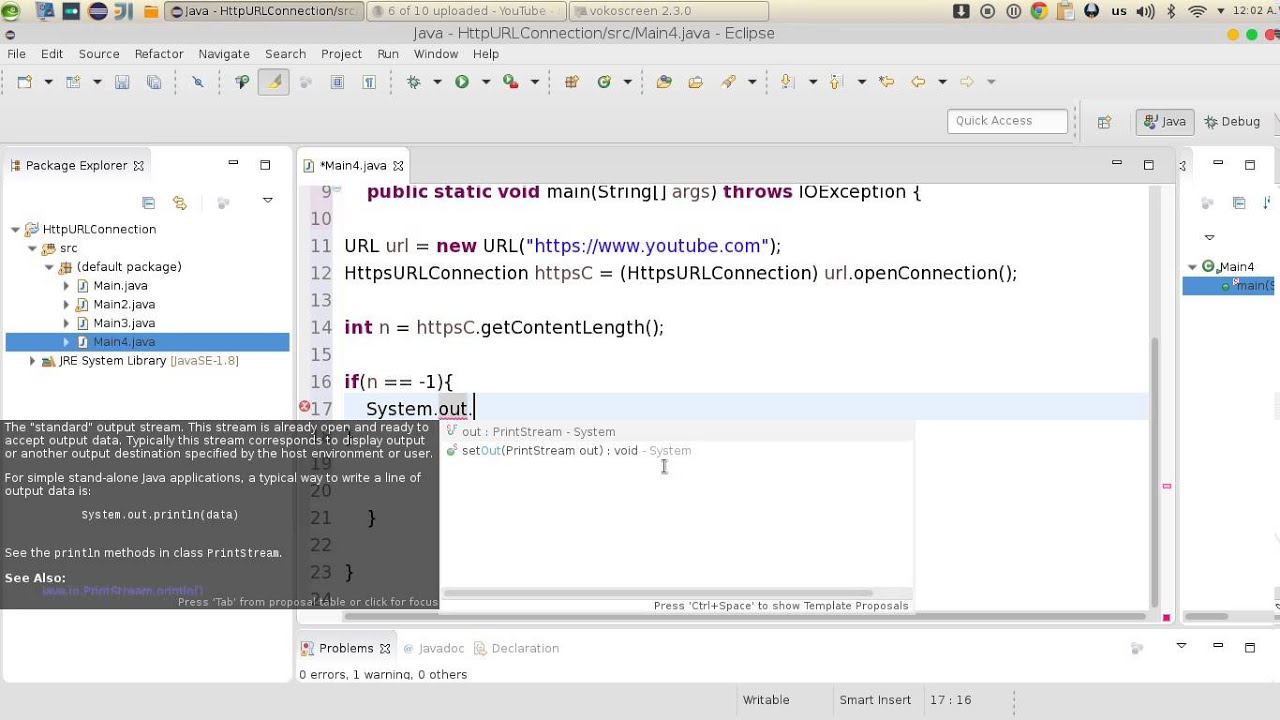Click the Save toolbar icon
Screen dimensions: 1280x720
click(x=122, y=82)
